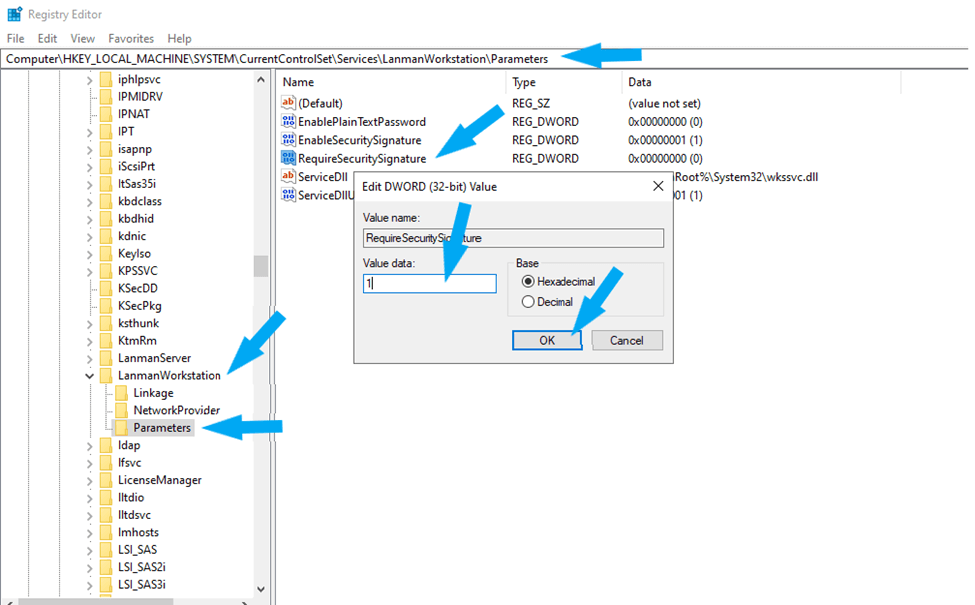
Task: Click the isapnp folder icon
Action: tap(106, 149)
